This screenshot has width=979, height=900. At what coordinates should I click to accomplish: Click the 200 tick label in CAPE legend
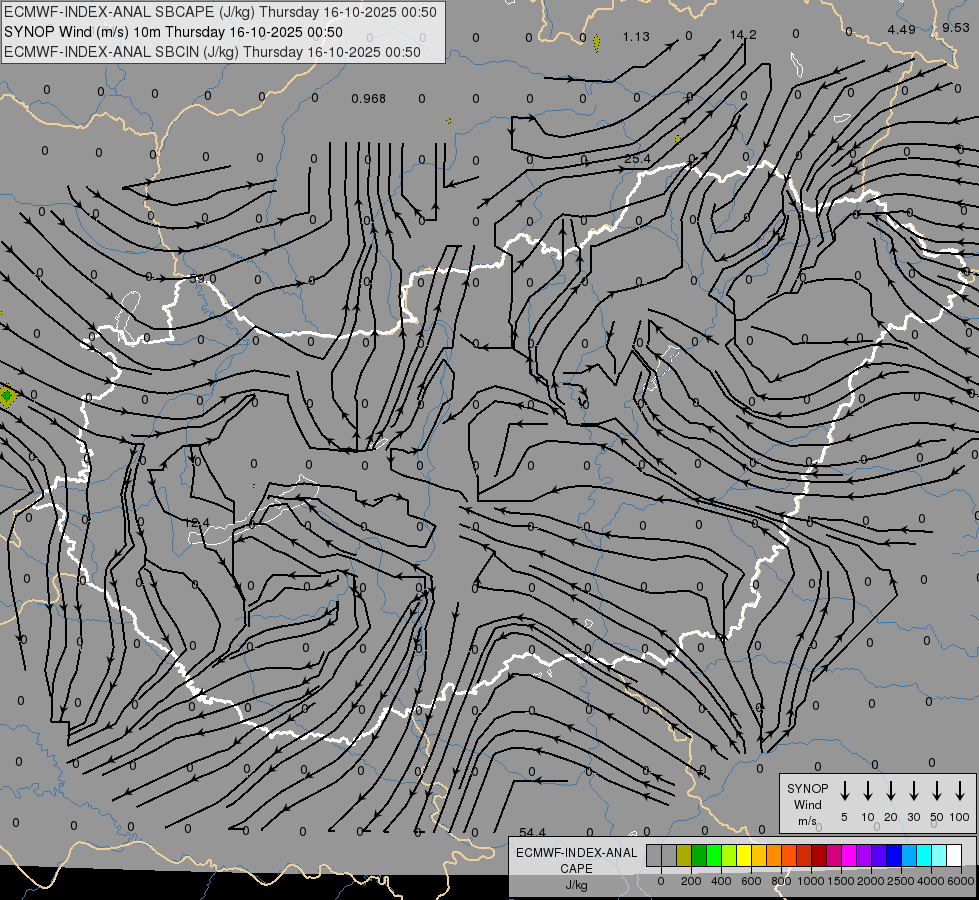click(691, 881)
